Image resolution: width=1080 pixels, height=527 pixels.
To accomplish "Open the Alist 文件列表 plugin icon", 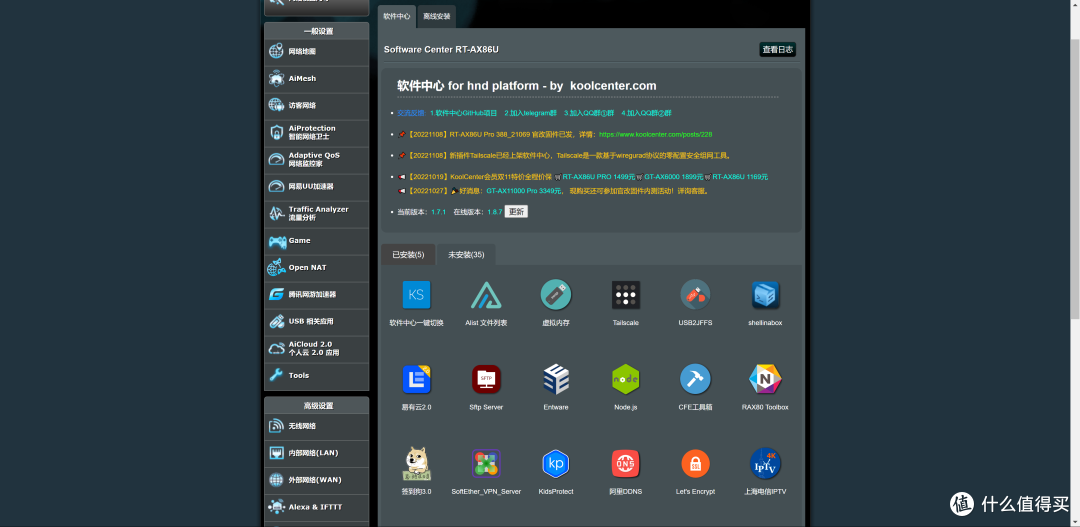I will coord(486,295).
